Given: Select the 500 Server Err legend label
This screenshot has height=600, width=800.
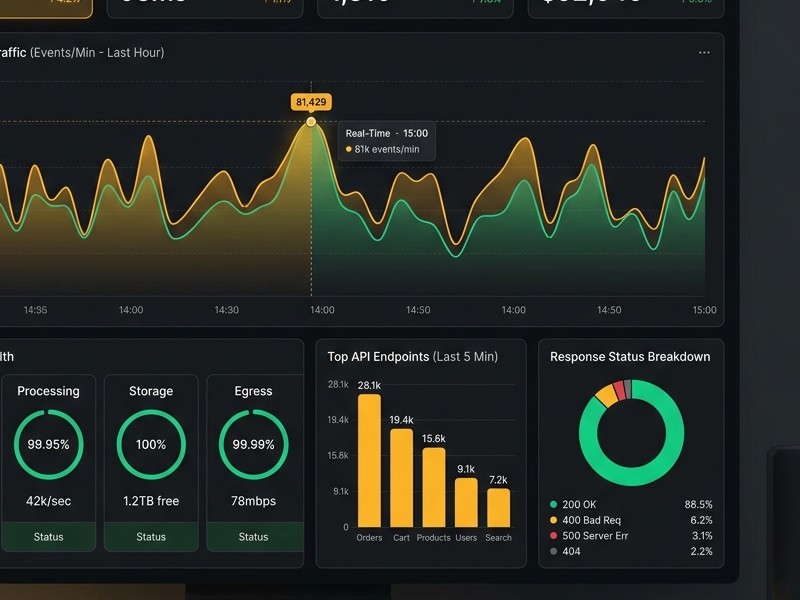Looking at the screenshot, I should coord(595,536).
